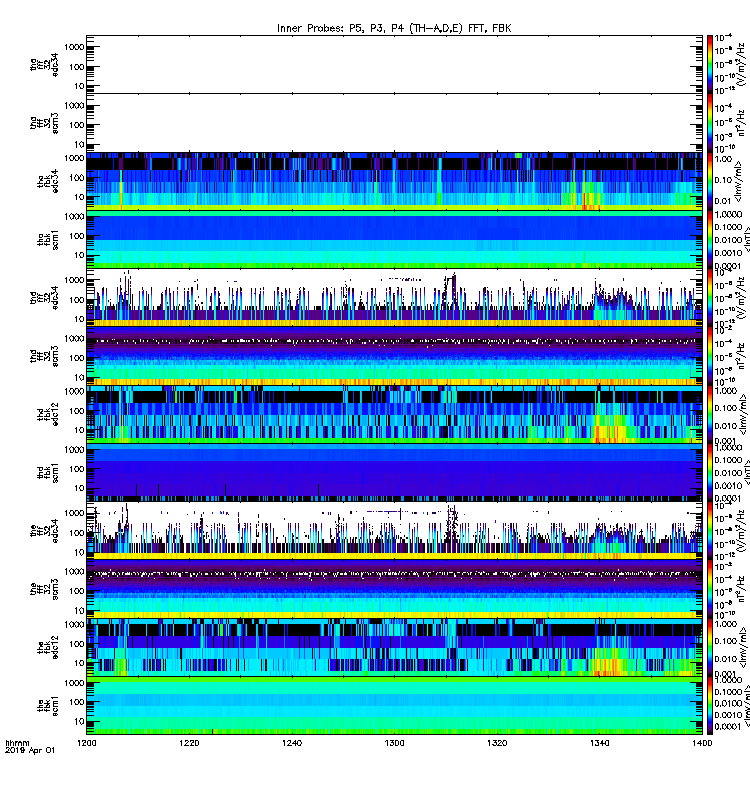Click the time axis label 1340
The height and width of the screenshot is (800, 750).
[x=599, y=743]
